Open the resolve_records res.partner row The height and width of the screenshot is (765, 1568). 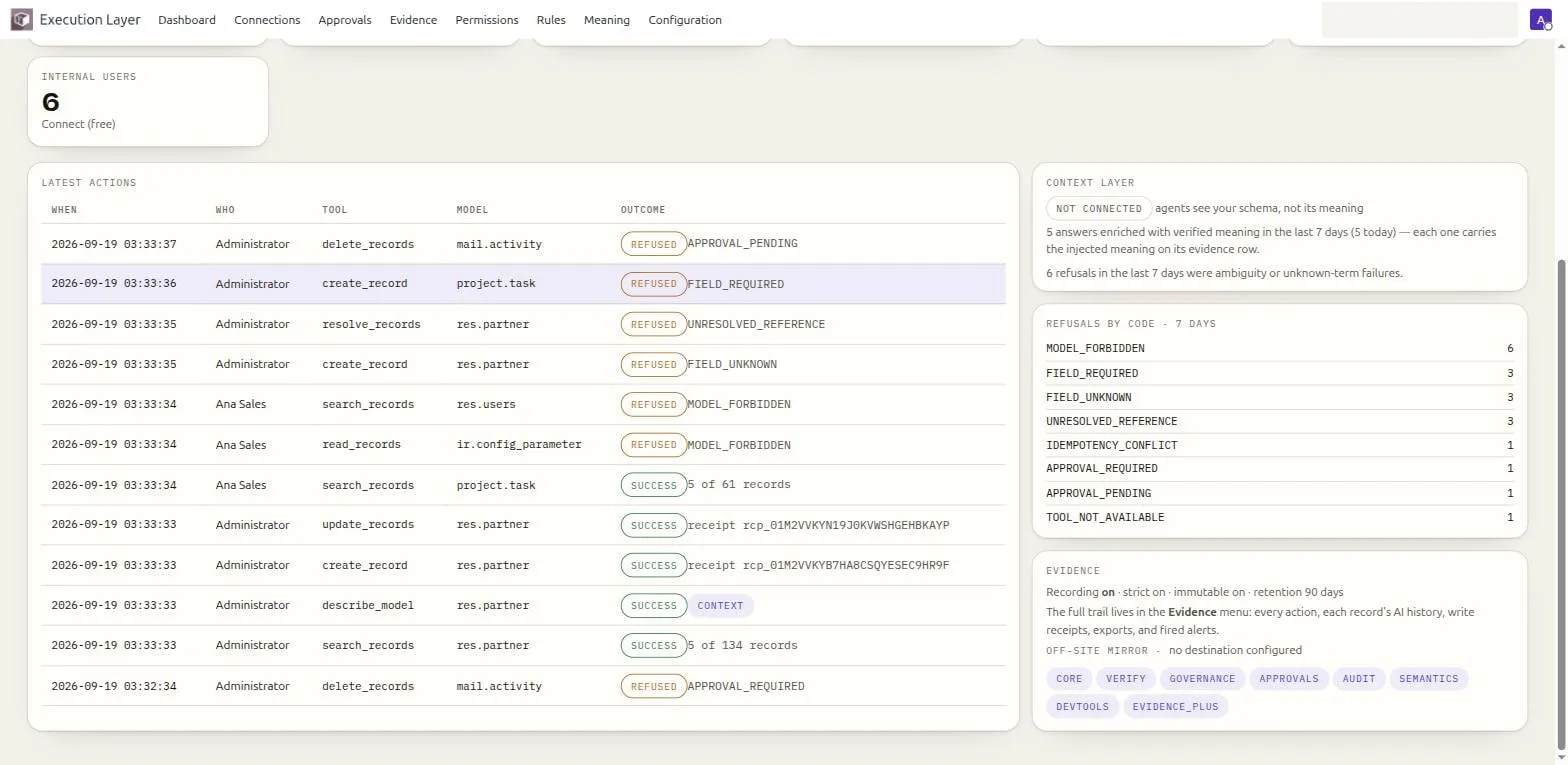coord(523,324)
